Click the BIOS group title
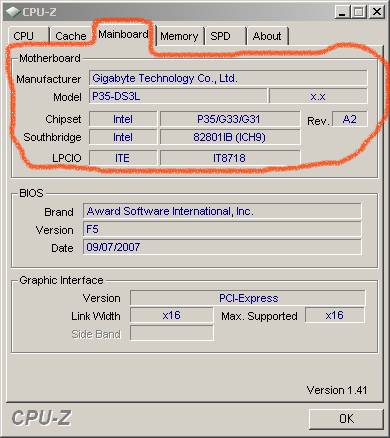The image size is (390, 438). click(31, 193)
